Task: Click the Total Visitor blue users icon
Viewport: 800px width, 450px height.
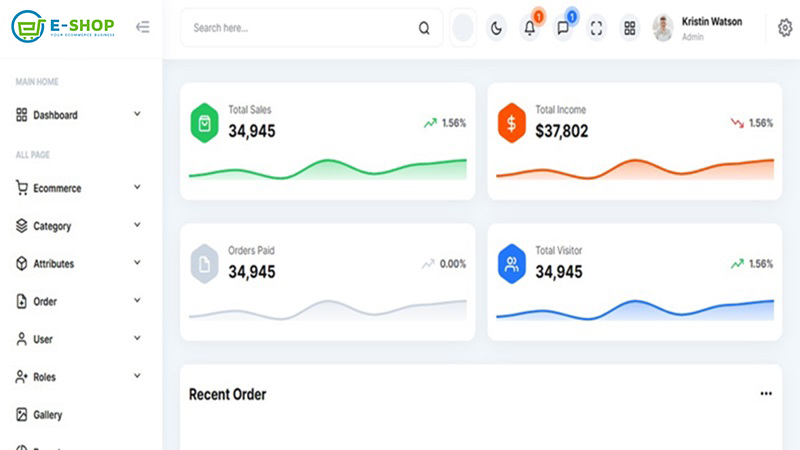Action: tap(511, 264)
